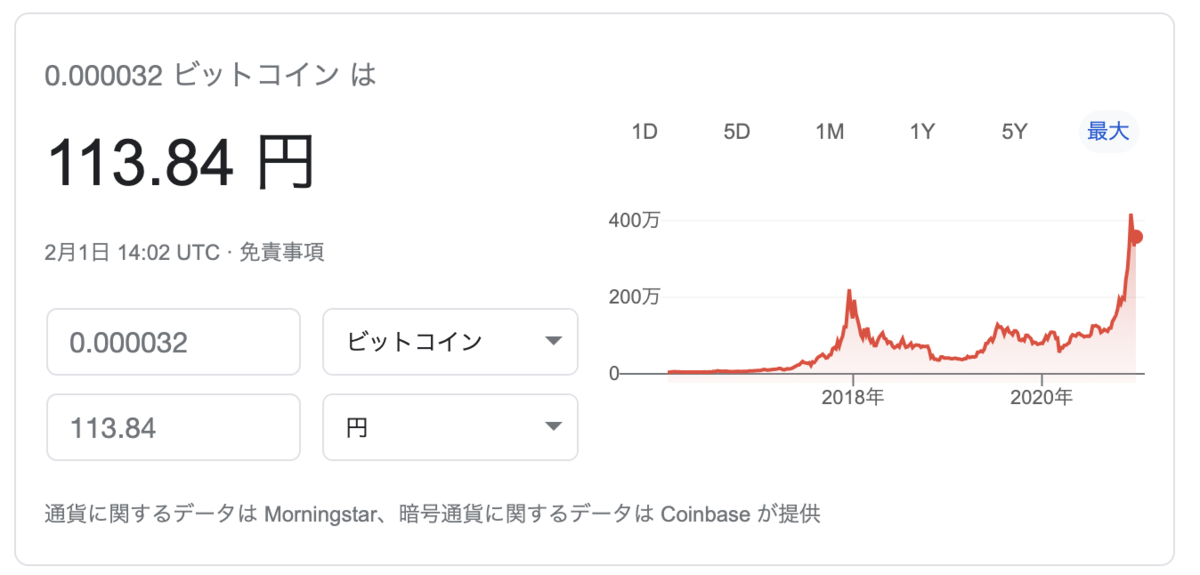Show the 1M price history
This screenshot has height=575, width=1200.
pyautogui.click(x=829, y=132)
